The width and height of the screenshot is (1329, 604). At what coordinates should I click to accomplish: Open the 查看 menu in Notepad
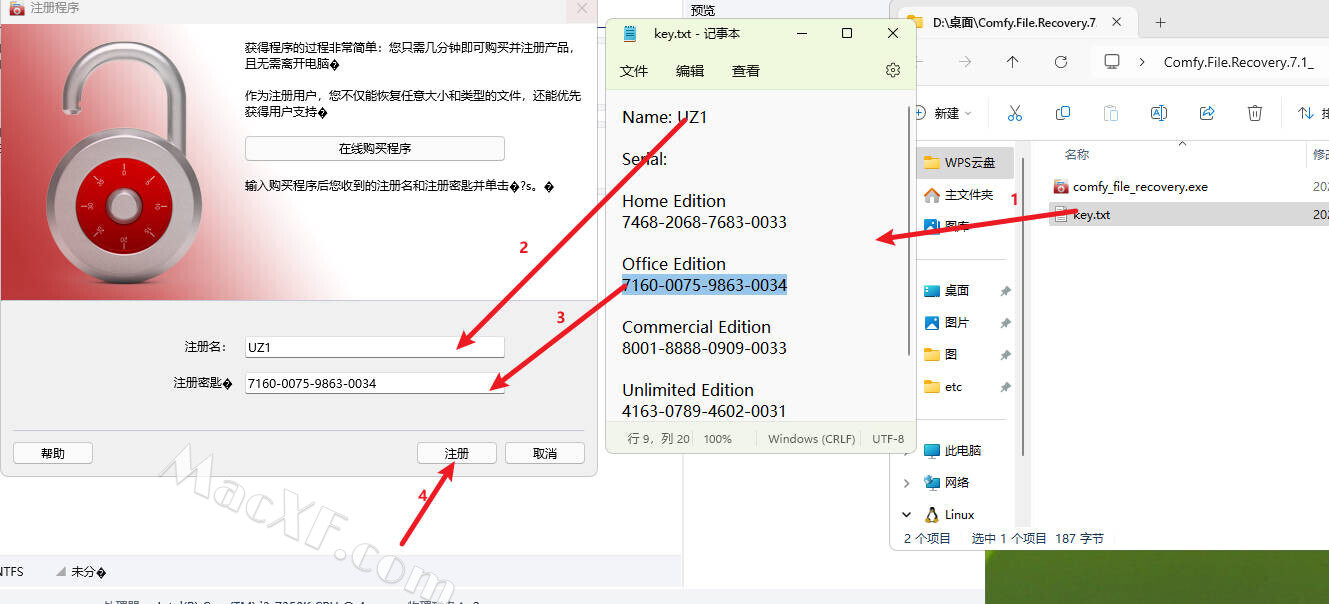[746, 70]
